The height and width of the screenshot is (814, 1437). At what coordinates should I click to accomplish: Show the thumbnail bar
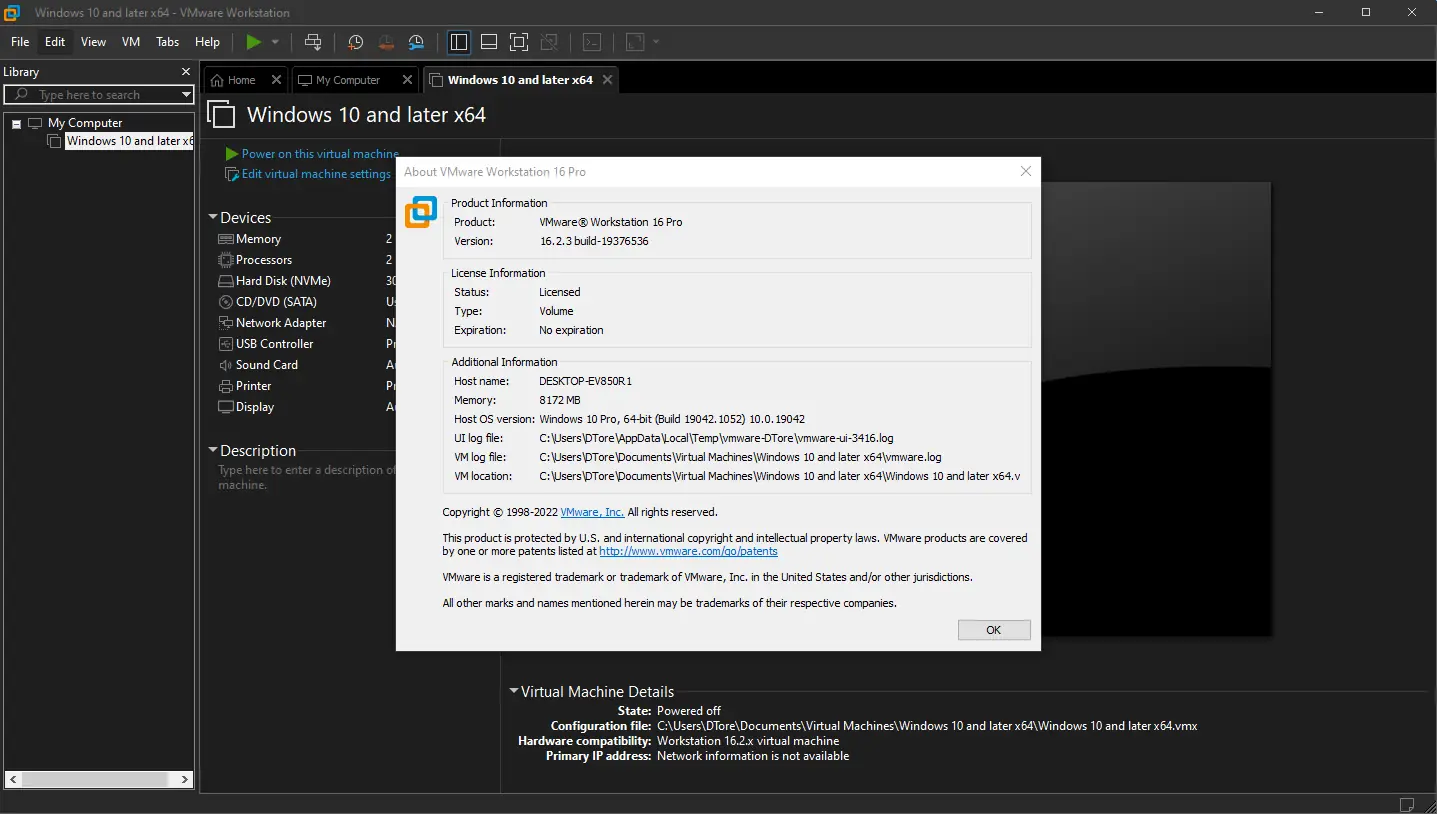(489, 42)
